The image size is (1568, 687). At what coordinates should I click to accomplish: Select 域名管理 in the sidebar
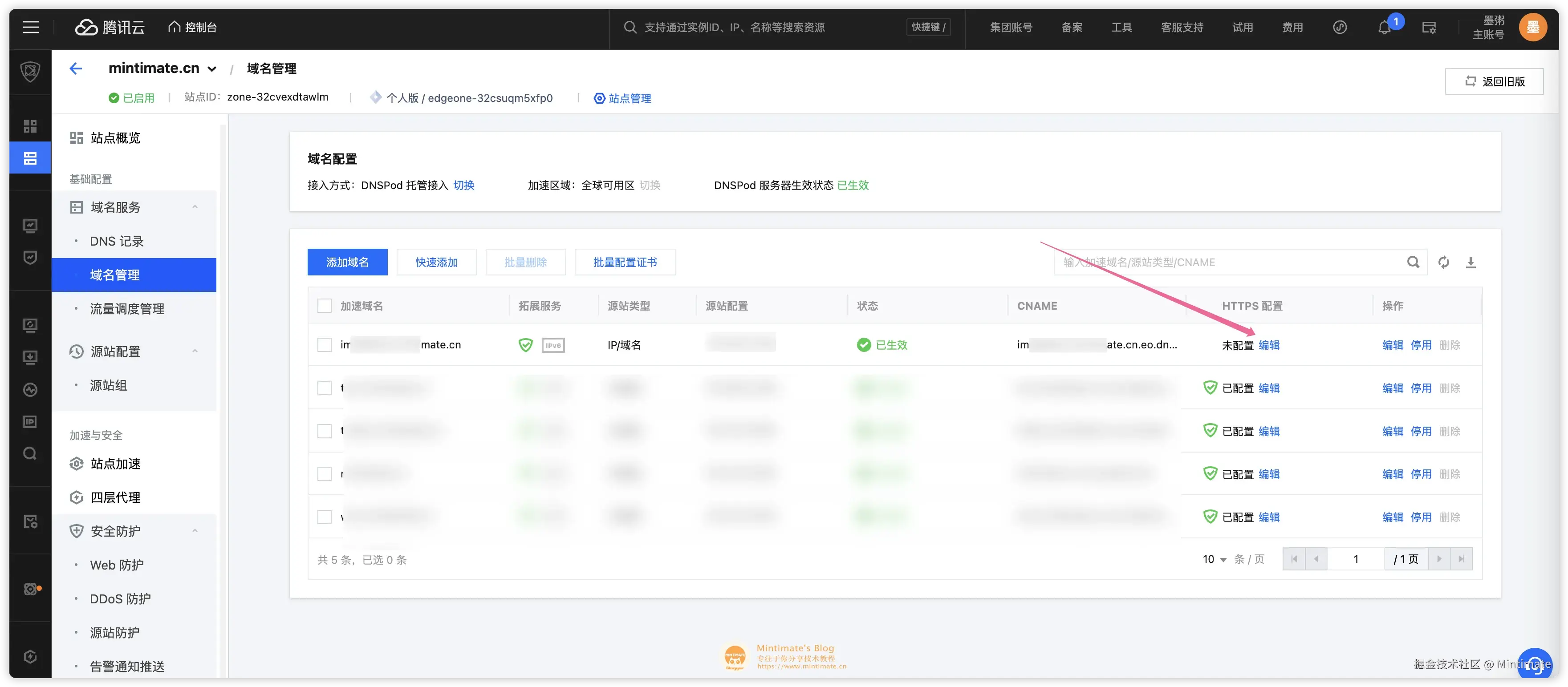coord(134,275)
